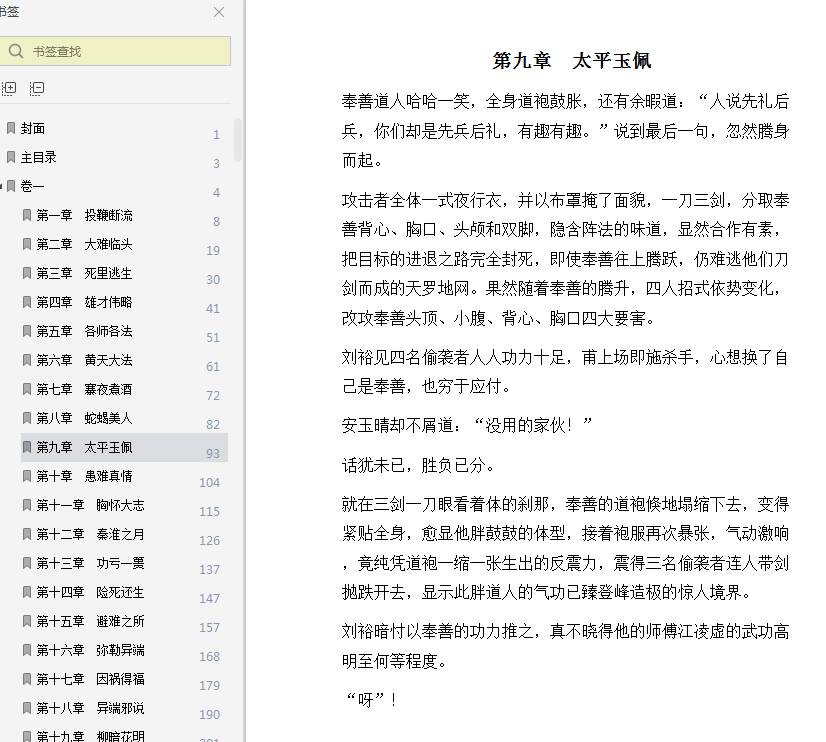826x742 pixels.
Task: Click bookmark icon beside 第十八章
Action: (x=27, y=708)
